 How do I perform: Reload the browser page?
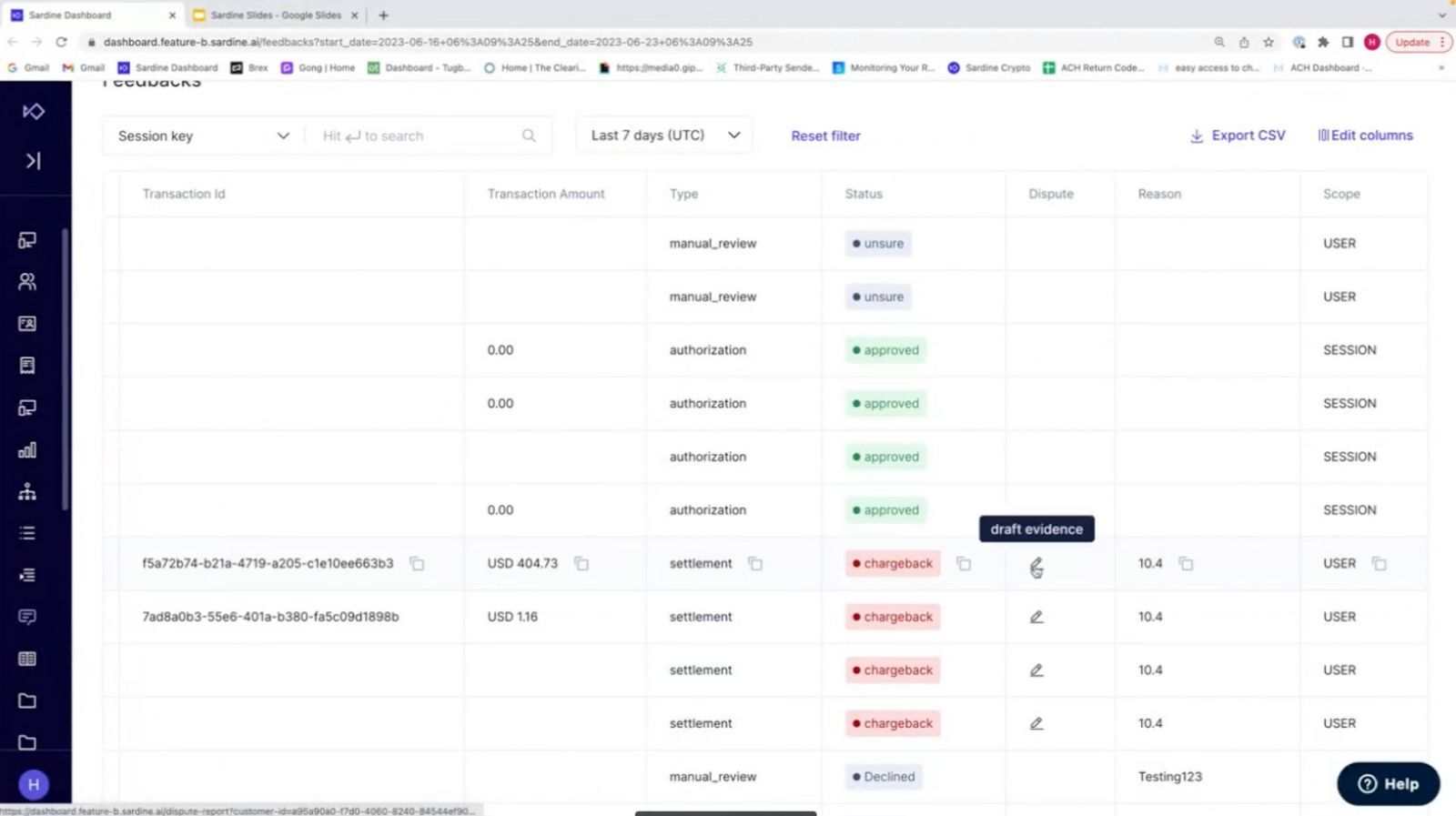61,42
